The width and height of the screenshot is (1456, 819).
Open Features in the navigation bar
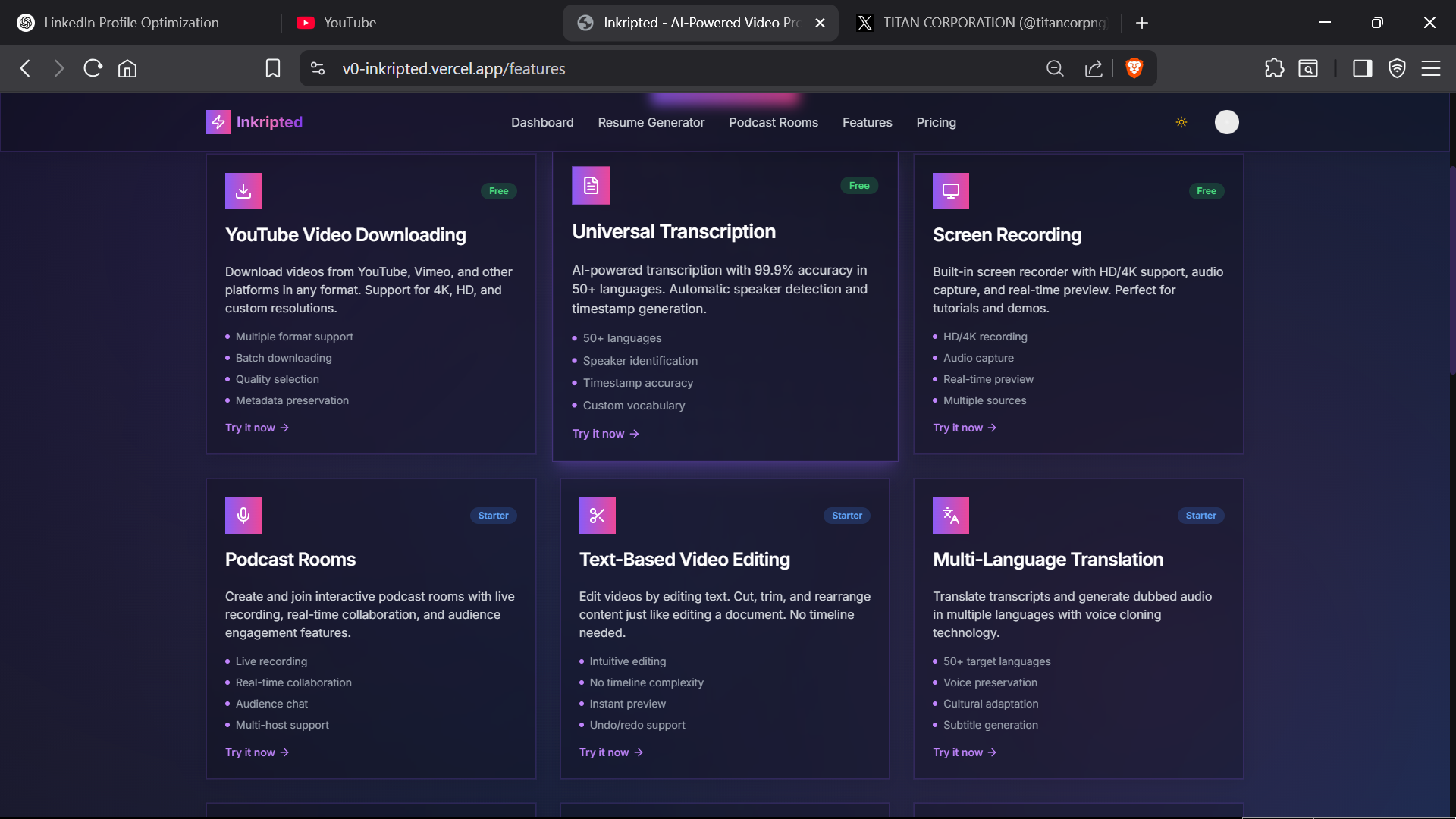click(x=868, y=122)
